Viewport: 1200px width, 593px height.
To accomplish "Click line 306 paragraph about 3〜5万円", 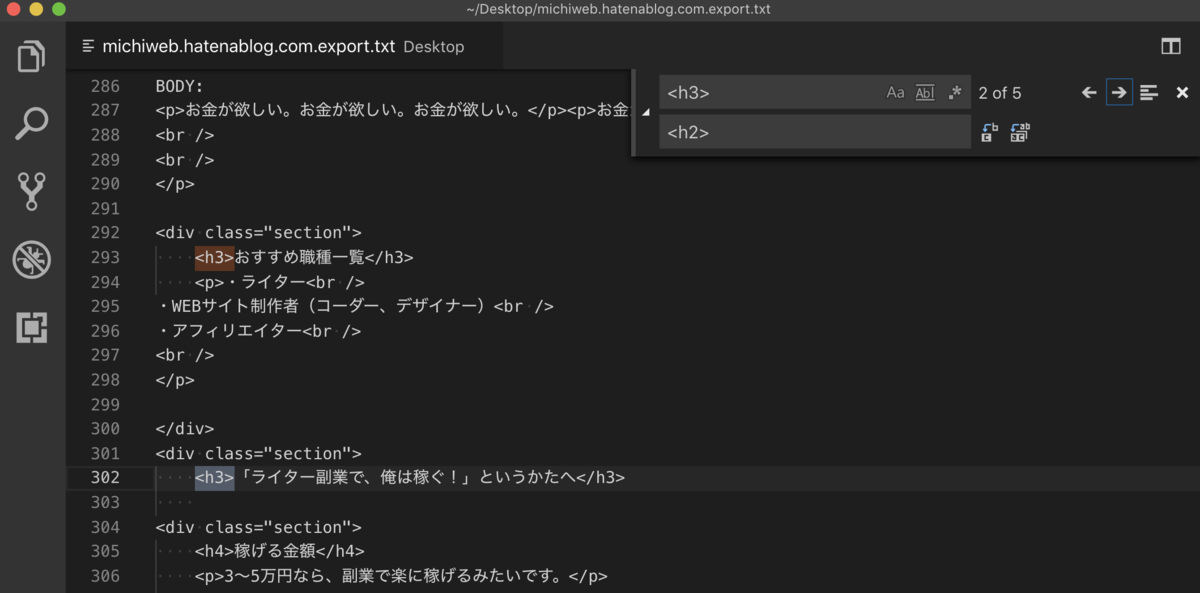I will pyautogui.click(x=401, y=576).
